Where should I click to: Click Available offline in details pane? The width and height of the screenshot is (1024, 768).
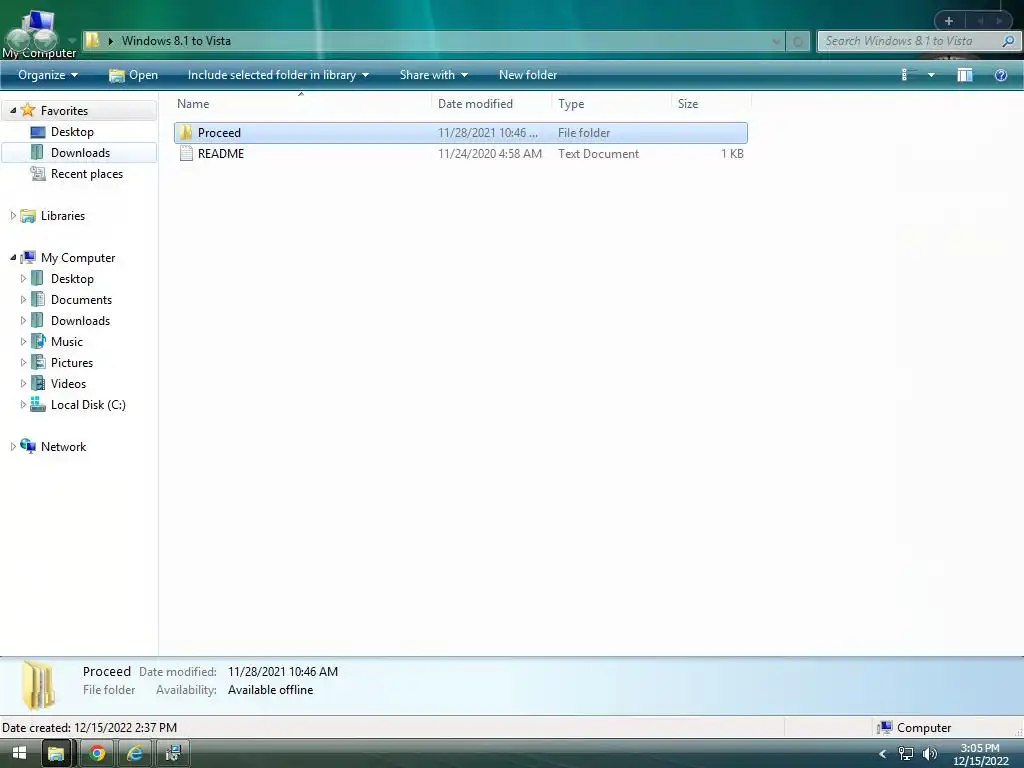pyautogui.click(x=270, y=690)
